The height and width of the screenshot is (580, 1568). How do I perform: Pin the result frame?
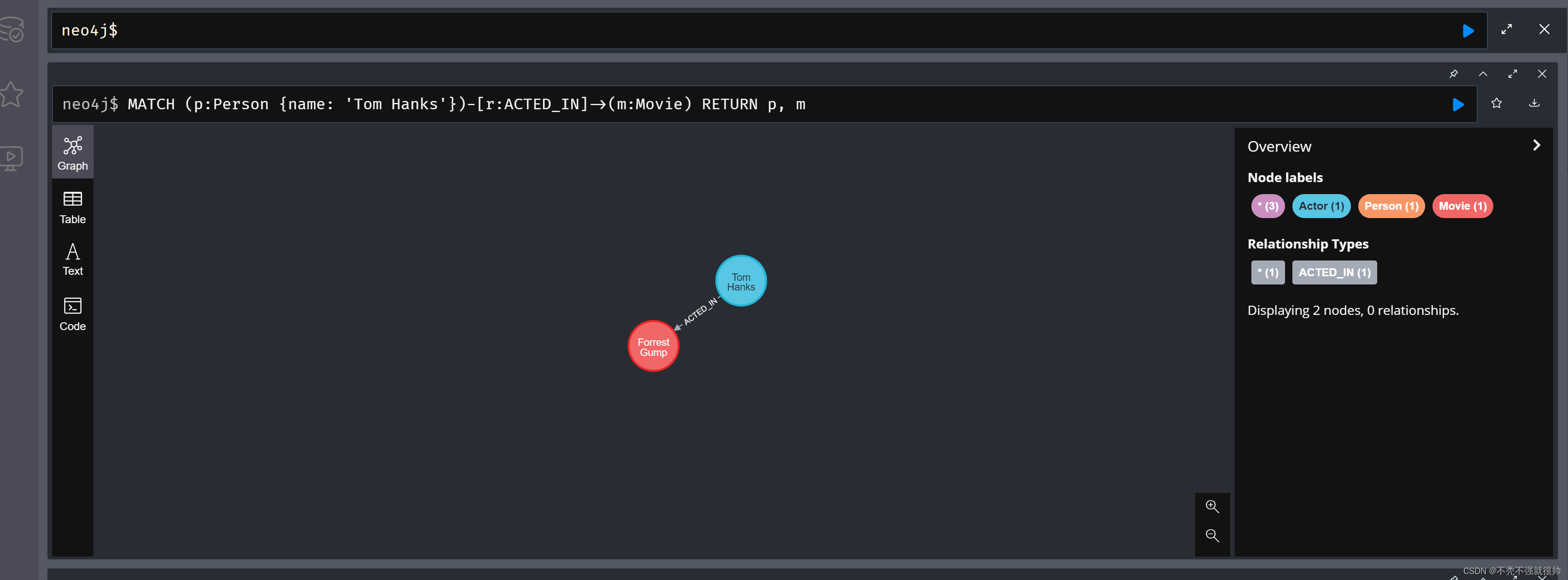[x=1454, y=74]
